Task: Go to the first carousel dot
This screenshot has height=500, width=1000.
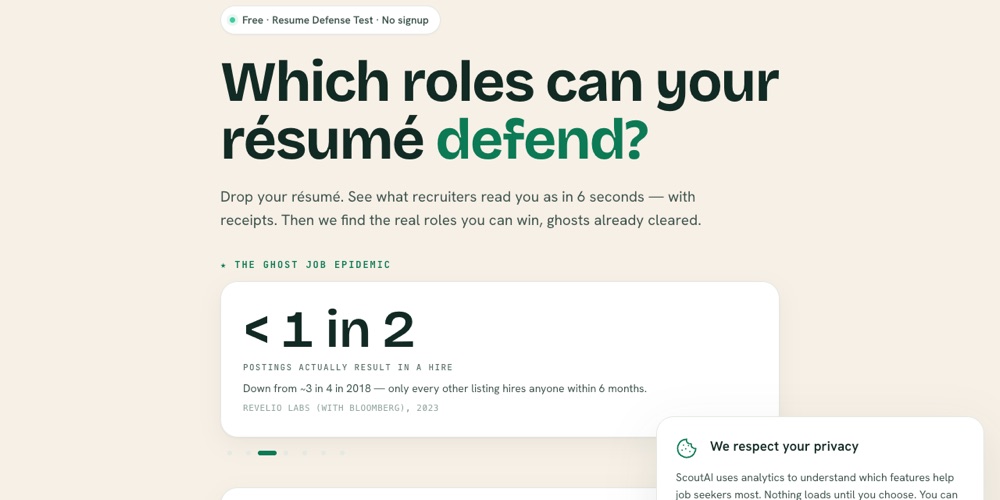Action: pyautogui.click(x=230, y=453)
